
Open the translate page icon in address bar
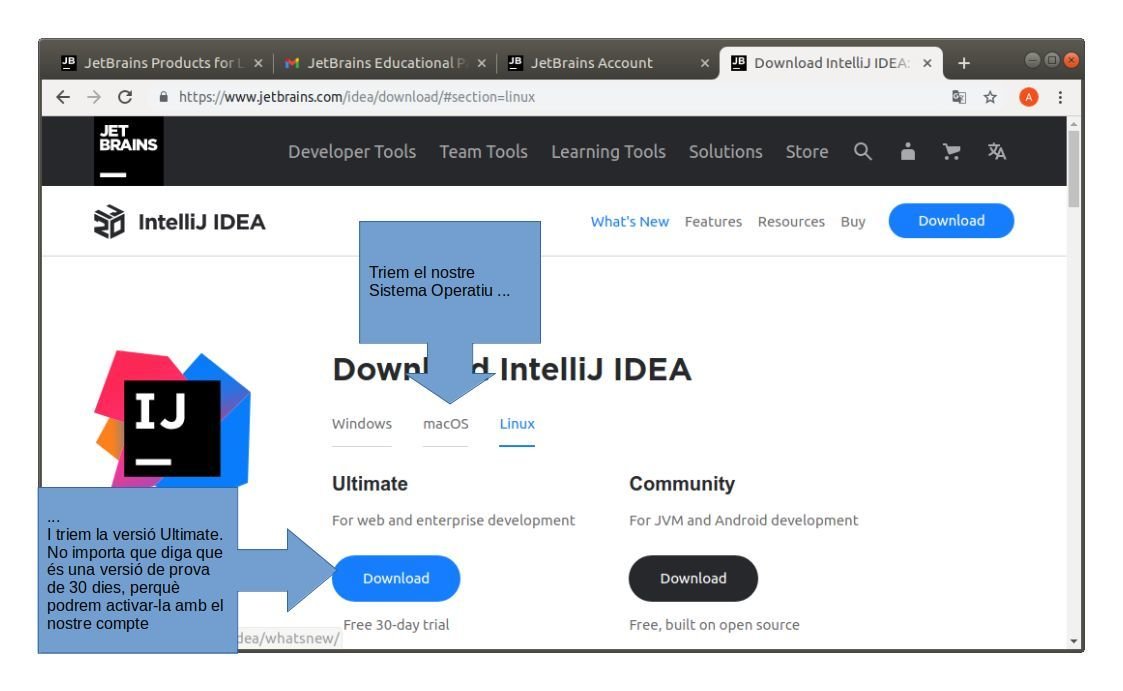(958, 97)
